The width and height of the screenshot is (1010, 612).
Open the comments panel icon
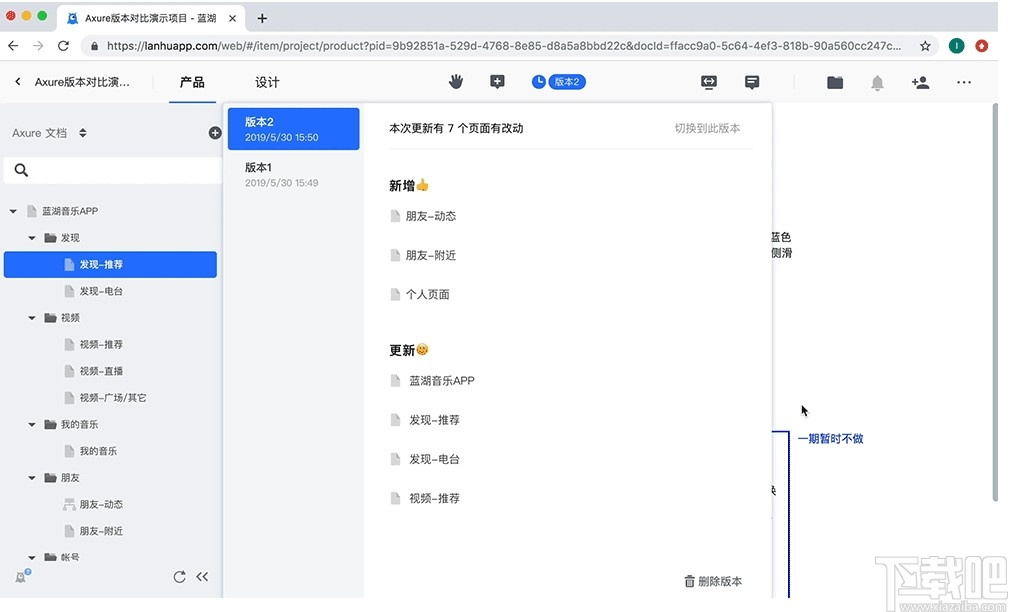(x=752, y=82)
